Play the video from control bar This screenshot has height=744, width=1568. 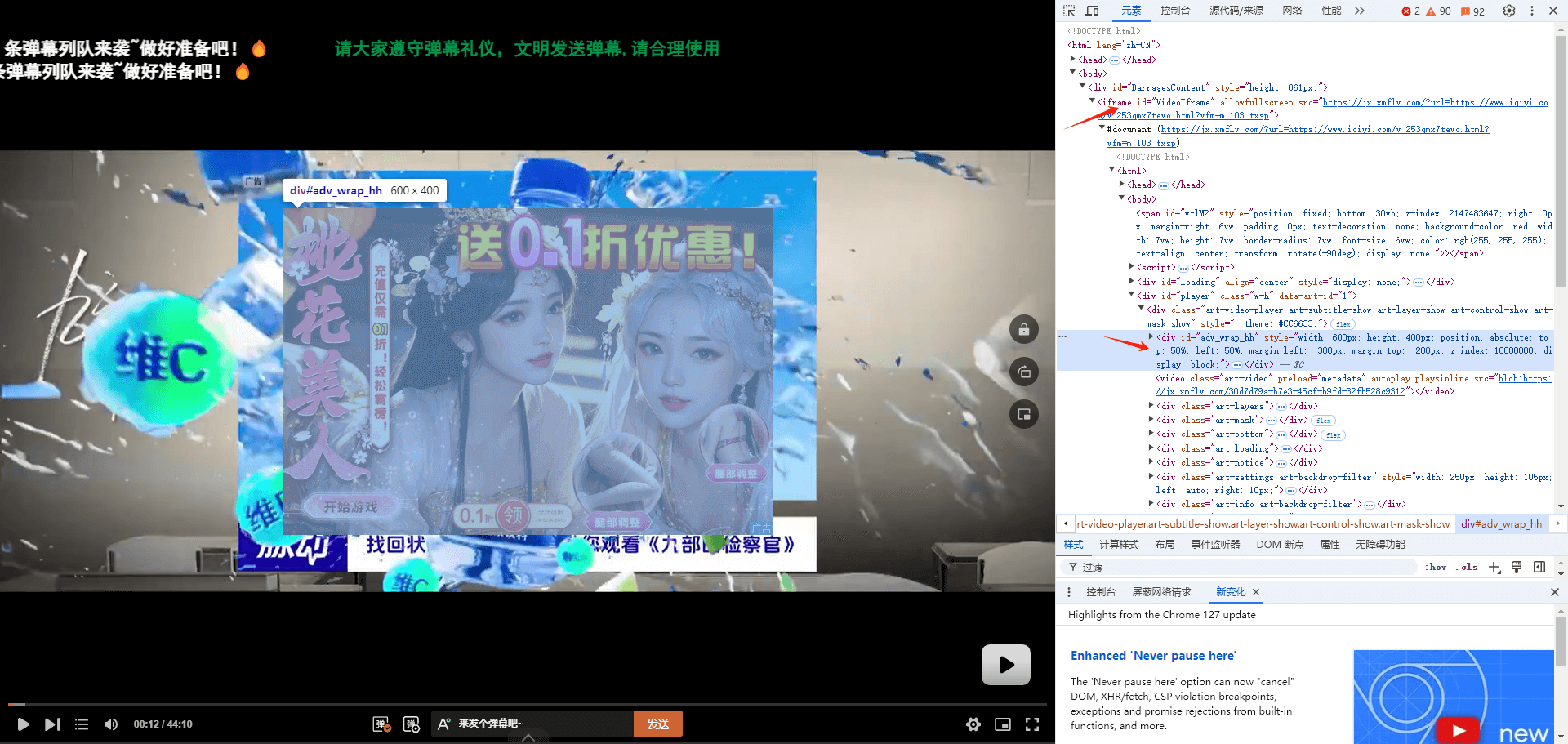click(23, 724)
